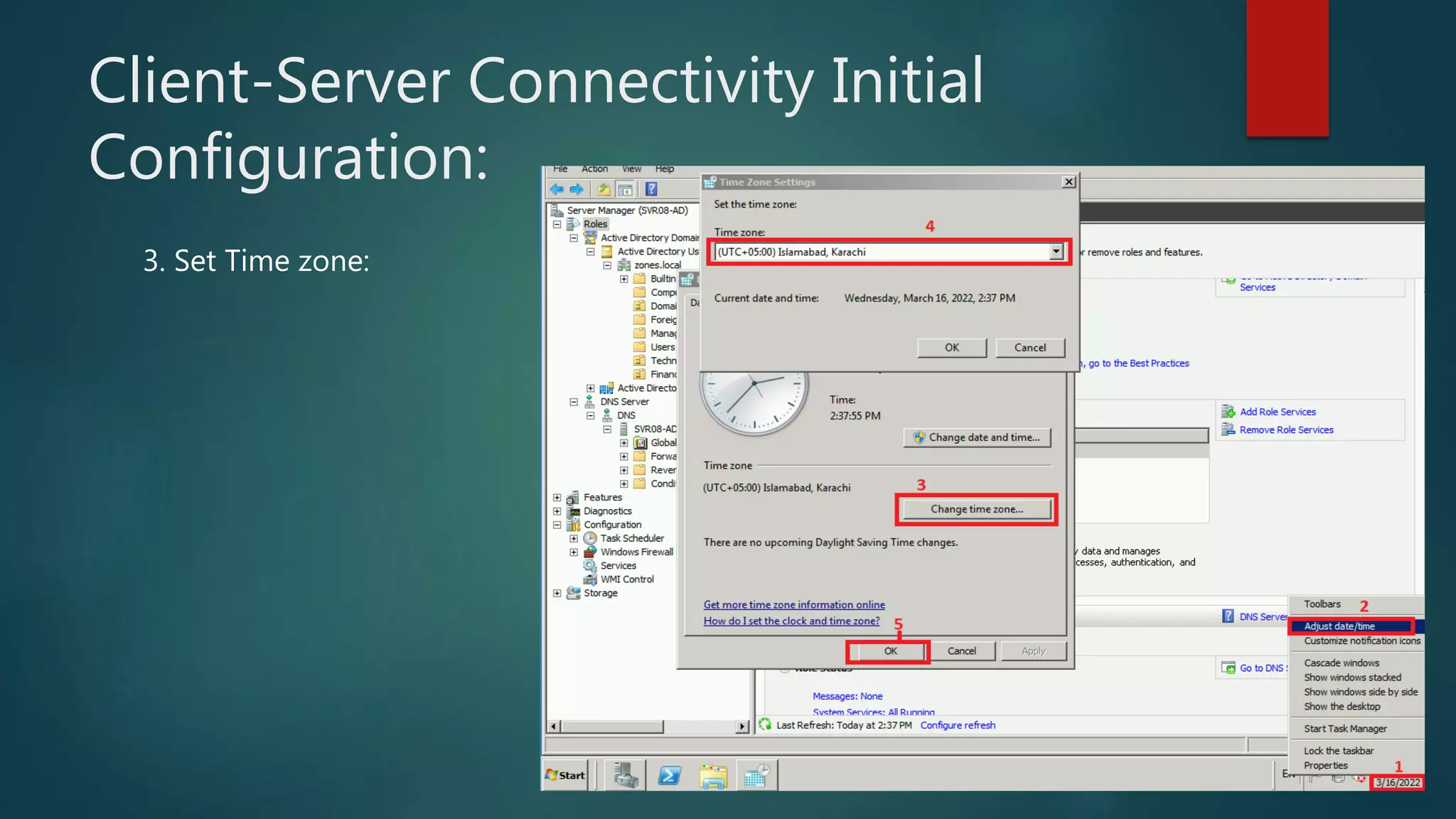Viewport: 1456px width, 819px height.
Task: Click the Back arrow in Server Manager toolbar
Action: pyautogui.click(x=557, y=189)
